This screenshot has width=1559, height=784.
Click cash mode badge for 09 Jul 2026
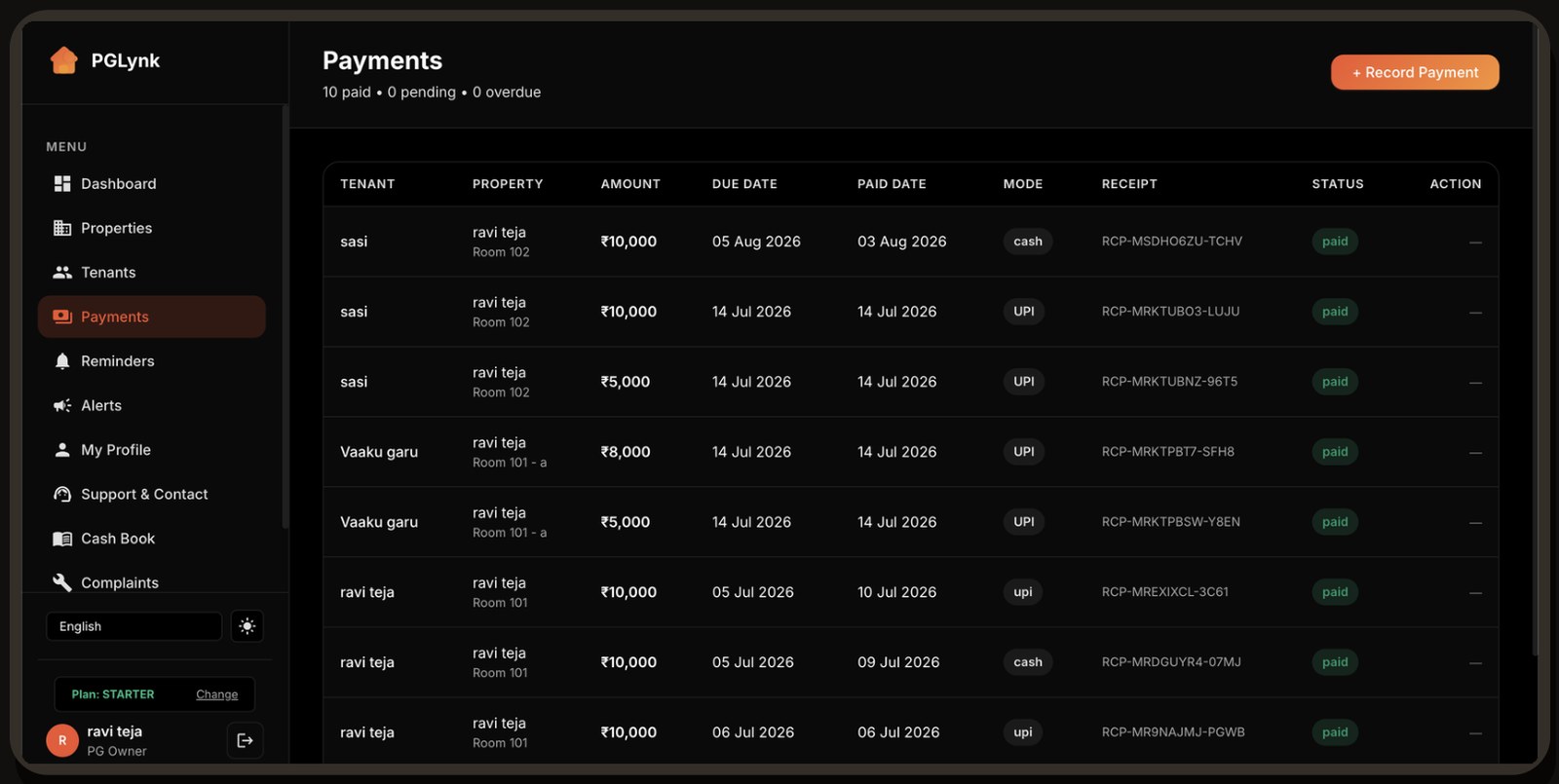[1028, 662]
